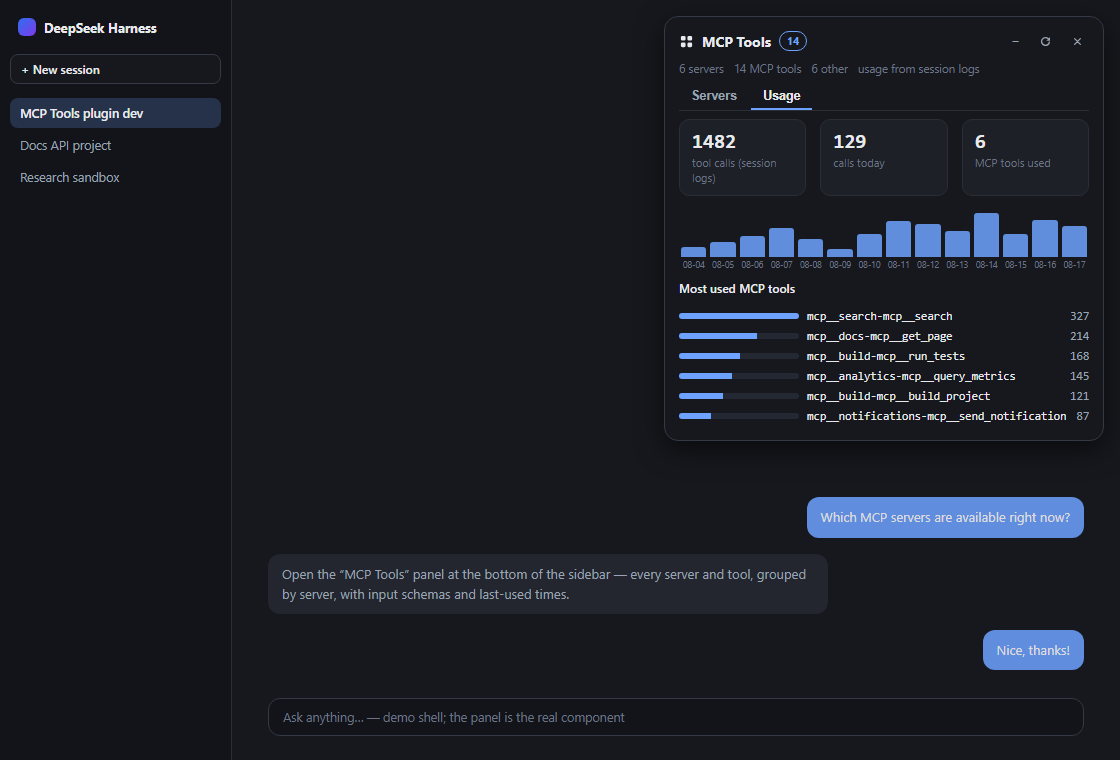Click the 08-12 bar in chart
The height and width of the screenshot is (760, 1120).
[928, 241]
